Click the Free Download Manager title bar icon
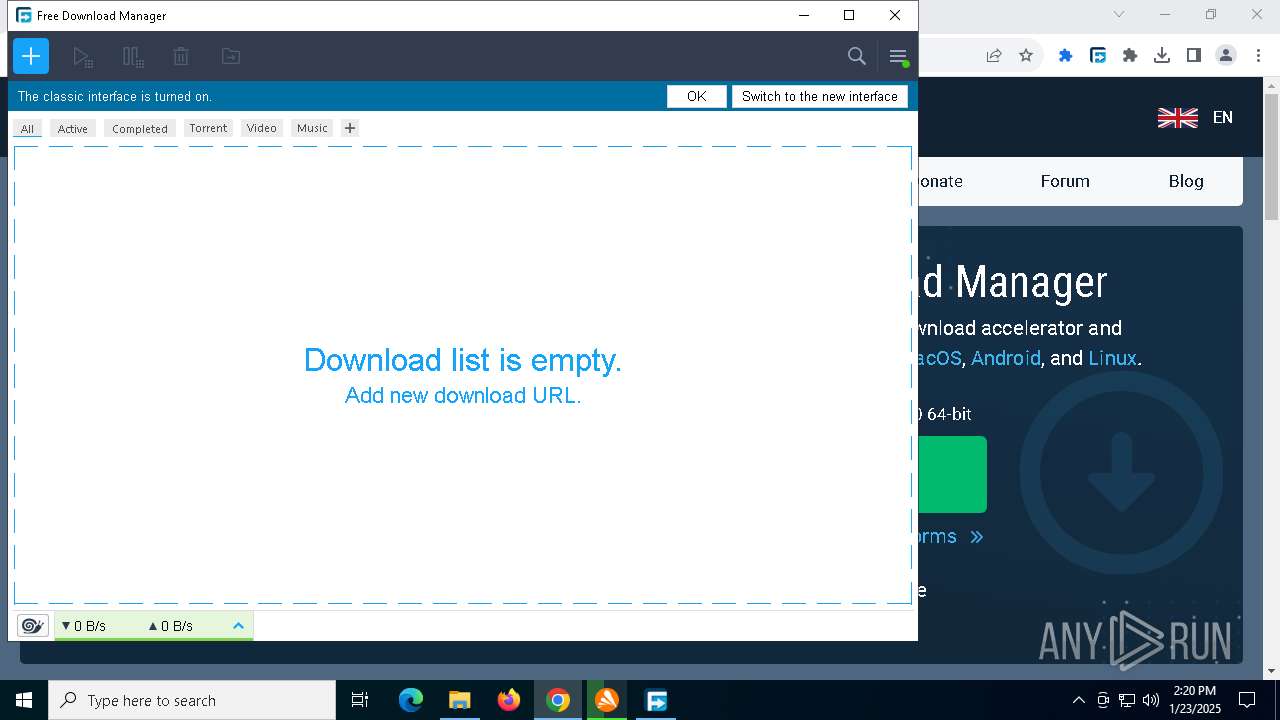Image resolution: width=1280 pixels, height=720 pixels. pyautogui.click(x=24, y=15)
